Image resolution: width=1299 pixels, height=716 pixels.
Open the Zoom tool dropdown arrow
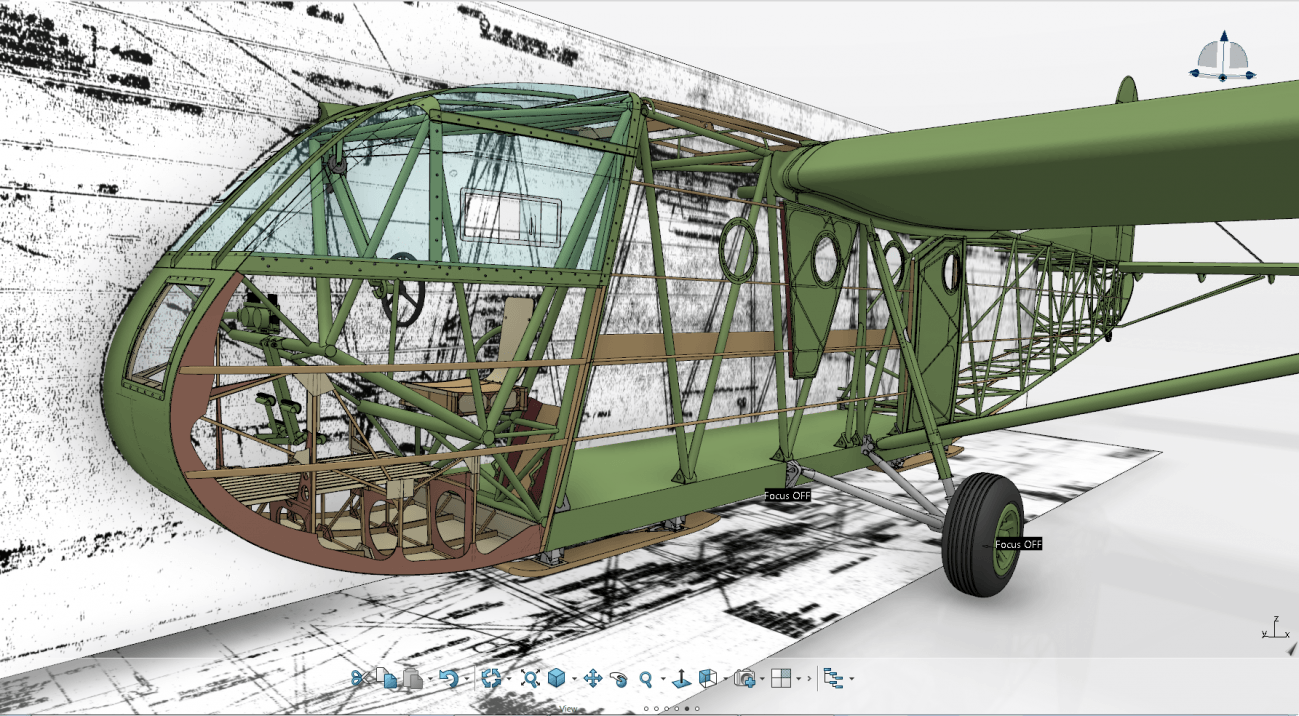(x=663, y=680)
